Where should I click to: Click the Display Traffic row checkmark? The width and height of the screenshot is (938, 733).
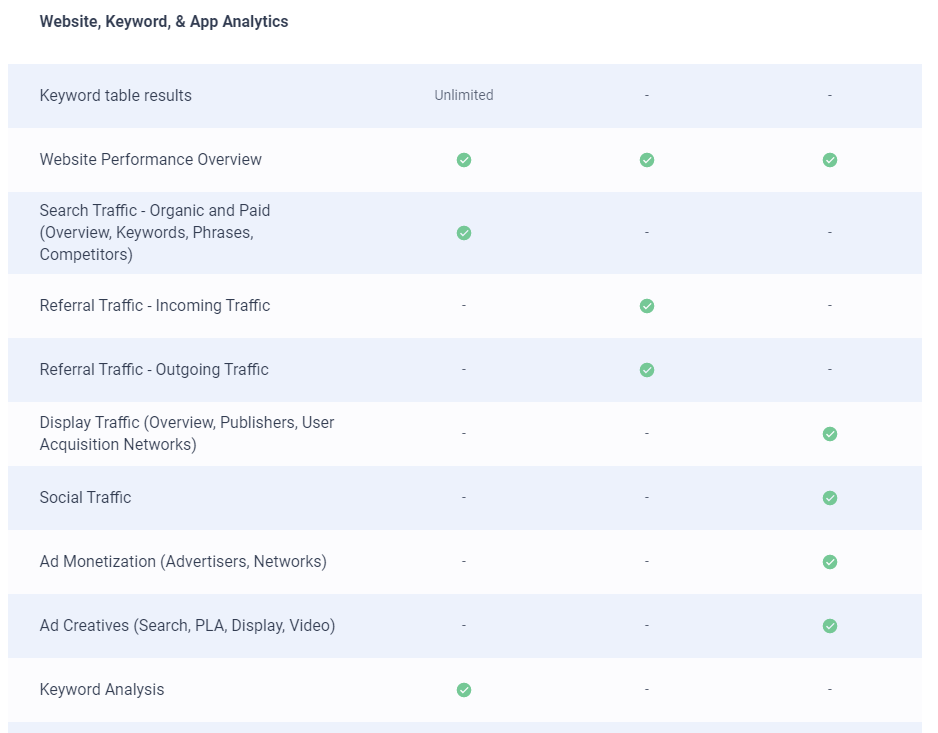coord(829,434)
